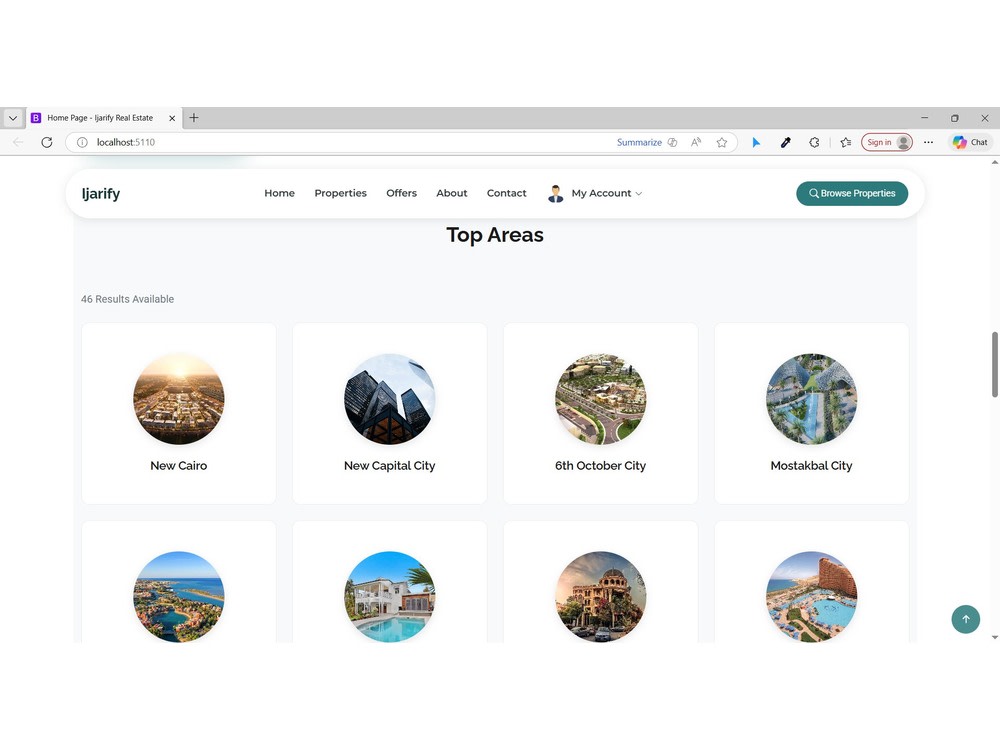Click the back navigation arrow

coord(18,142)
